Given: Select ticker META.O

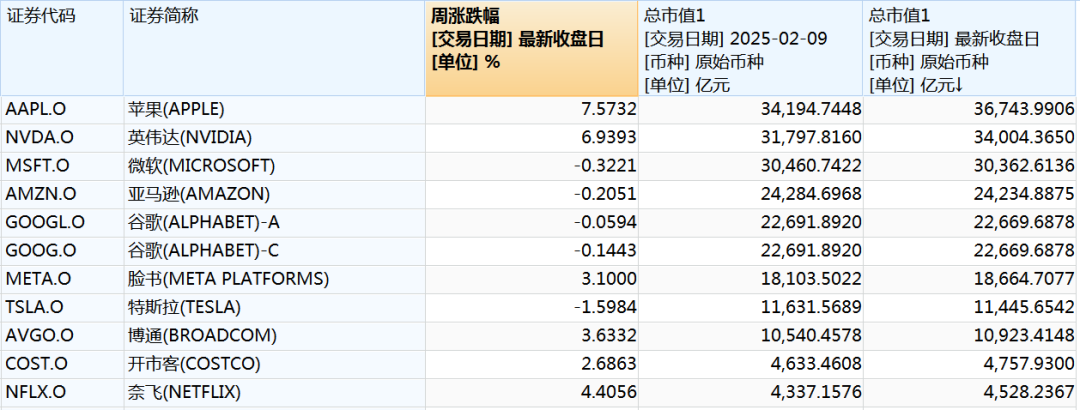Looking at the screenshot, I should point(39,279).
